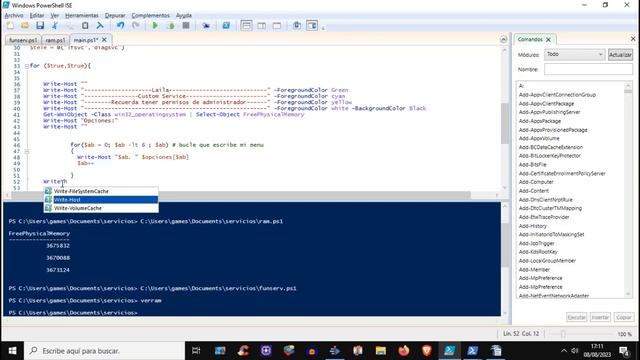Select Write-Host in the autocomplete list
The height and width of the screenshot is (360, 640).
coord(101,200)
